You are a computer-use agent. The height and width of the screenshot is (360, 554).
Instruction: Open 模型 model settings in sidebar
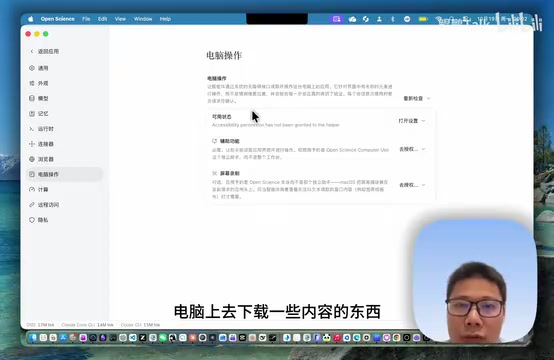39,99
